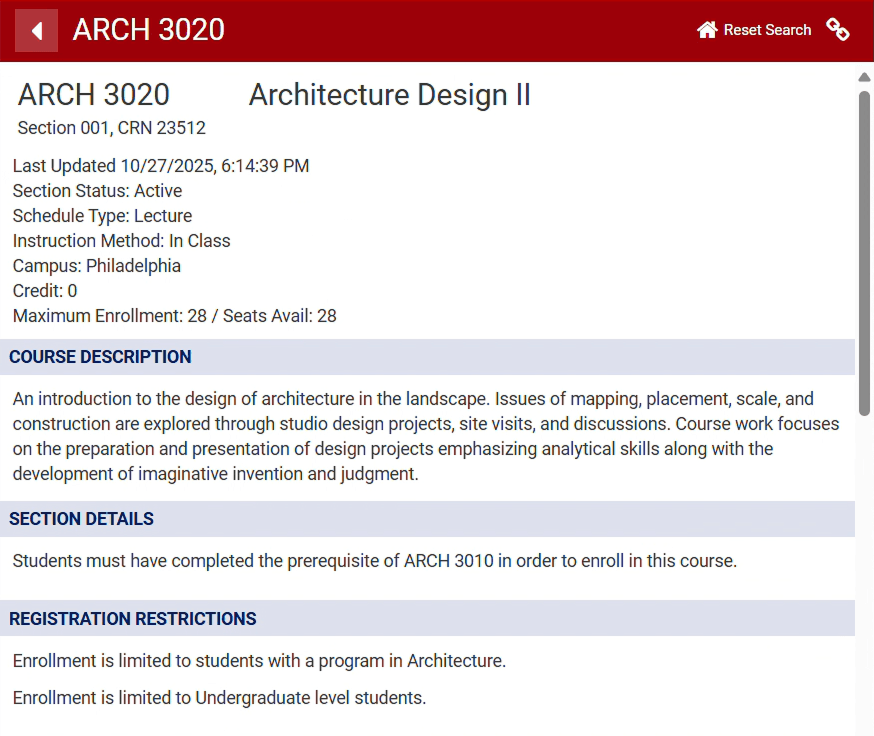874x736 pixels.
Task: Go back using the left arrow button
Action: [x=36, y=31]
